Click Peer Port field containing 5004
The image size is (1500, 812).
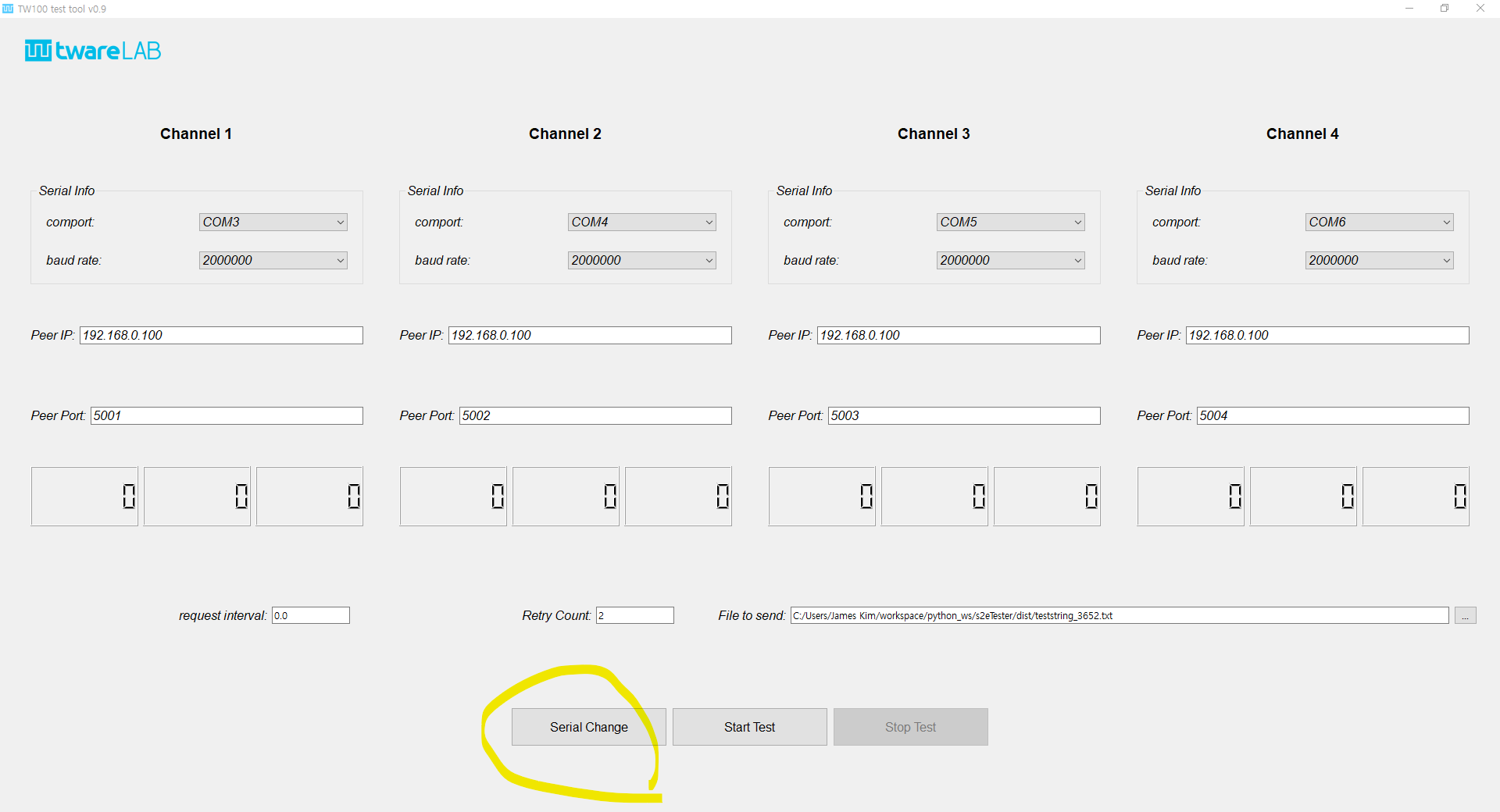(x=1333, y=415)
